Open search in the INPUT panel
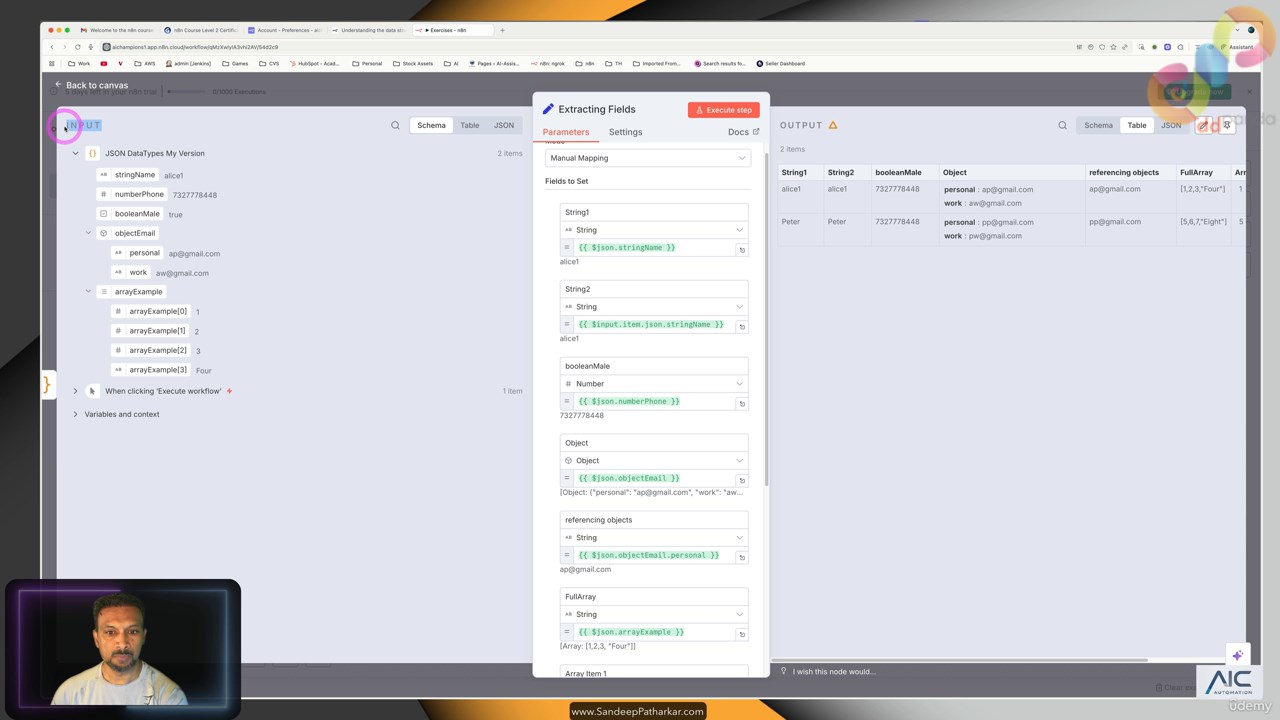This screenshot has width=1280, height=720. point(395,125)
